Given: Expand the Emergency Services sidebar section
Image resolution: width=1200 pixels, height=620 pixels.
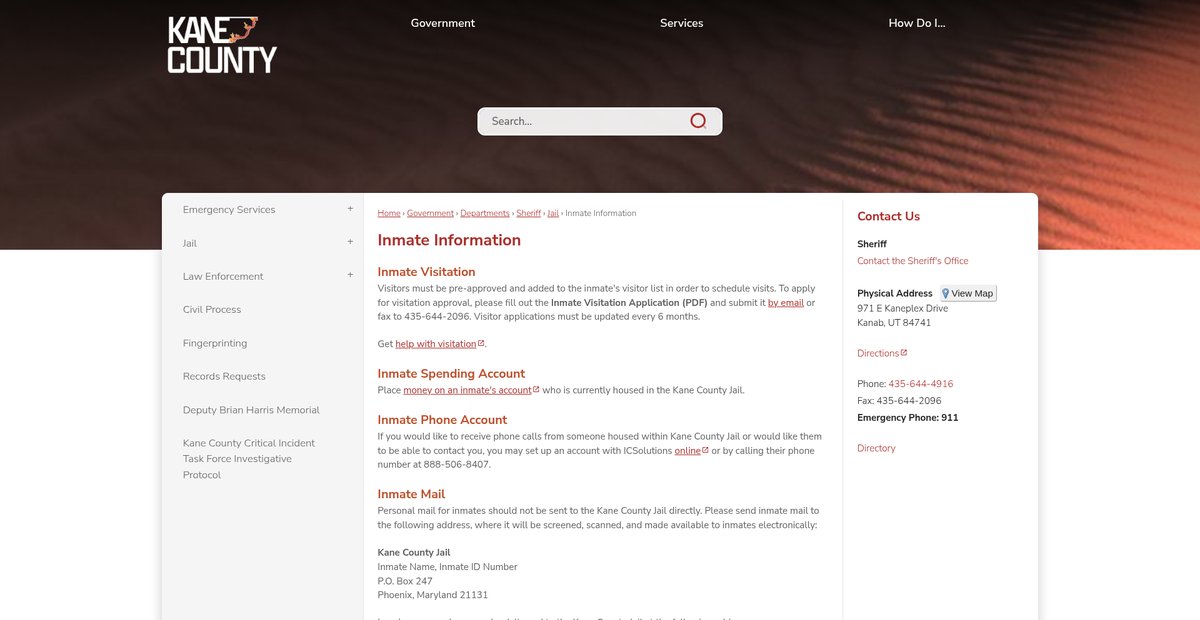Looking at the screenshot, I should [350, 209].
